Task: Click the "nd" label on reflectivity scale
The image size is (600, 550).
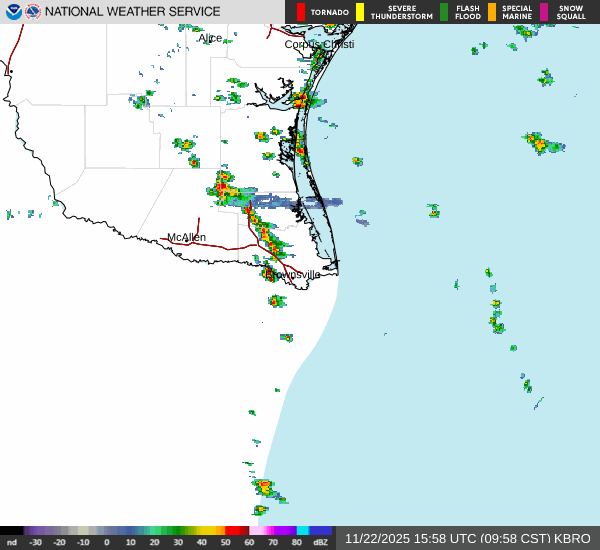Action: point(12,542)
